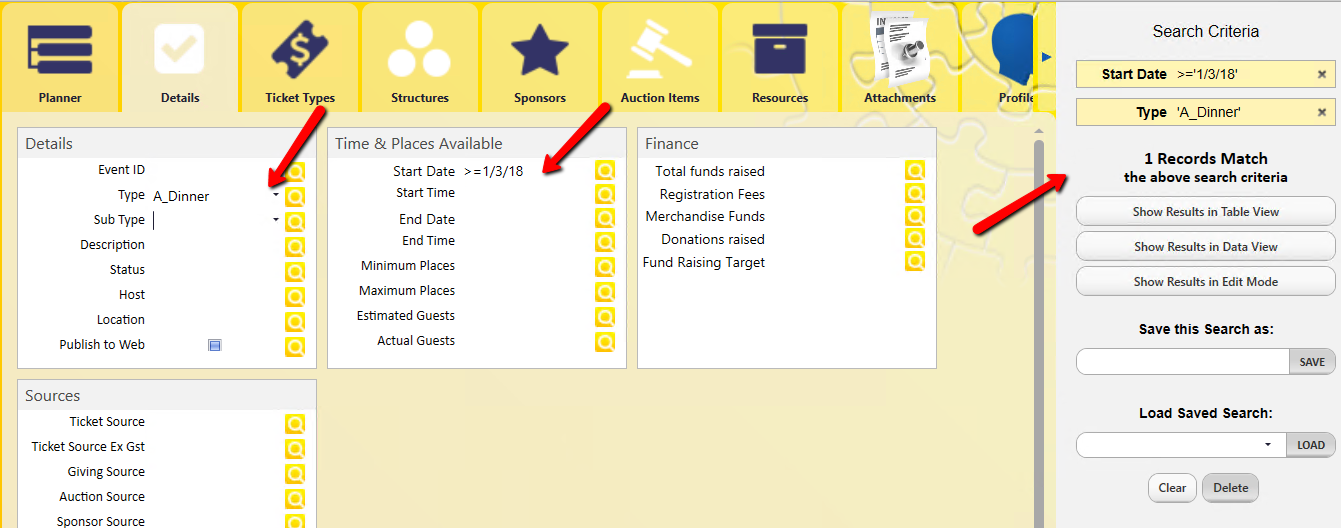Open the Load Saved Search dropdown
The height and width of the screenshot is (528, 1341).
[x=1268, y=445]
